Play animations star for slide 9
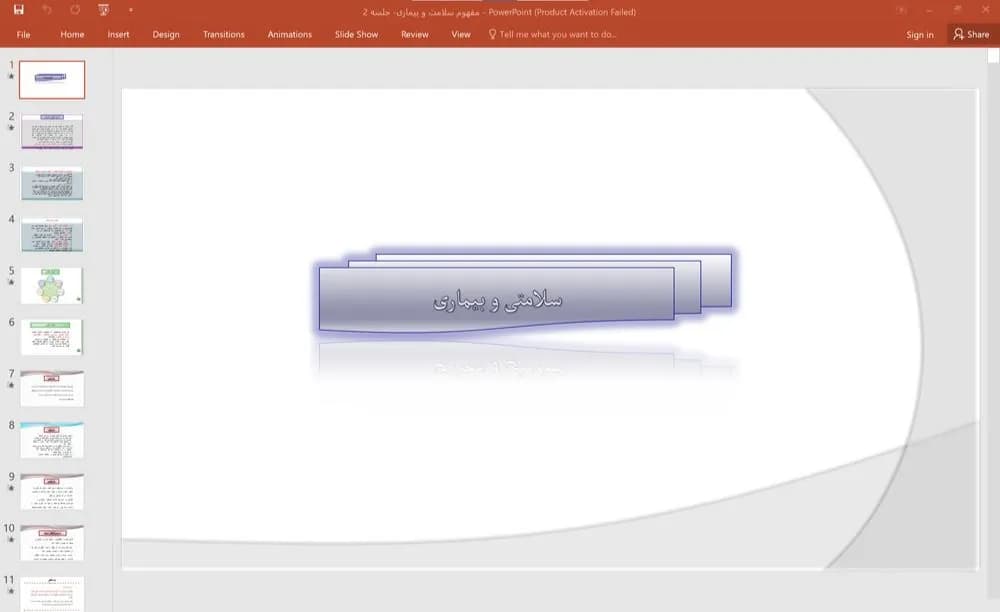This screenshot has height=612, width=1000. (x=11, y=488)
